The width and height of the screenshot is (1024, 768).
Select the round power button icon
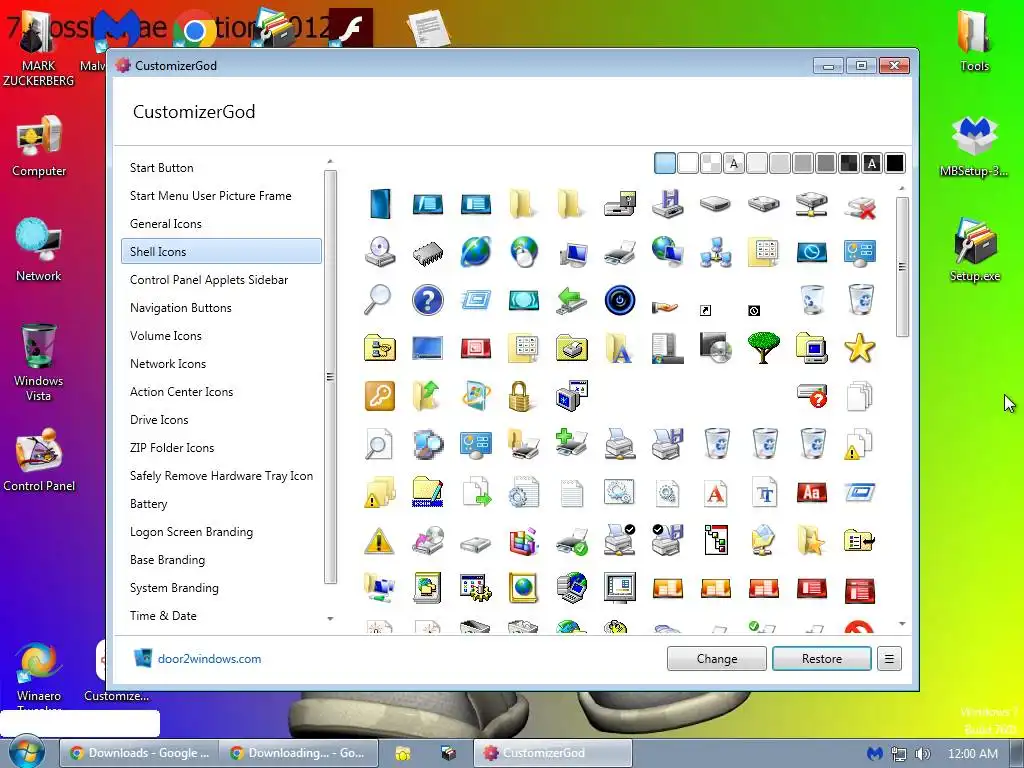pyautogui.click(x=619, y=300)
